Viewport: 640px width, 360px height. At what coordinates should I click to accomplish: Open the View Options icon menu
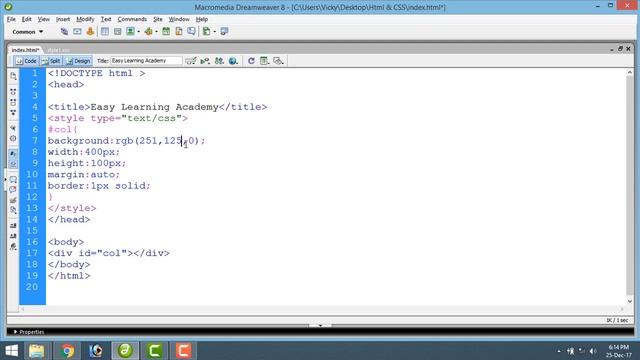264,61
